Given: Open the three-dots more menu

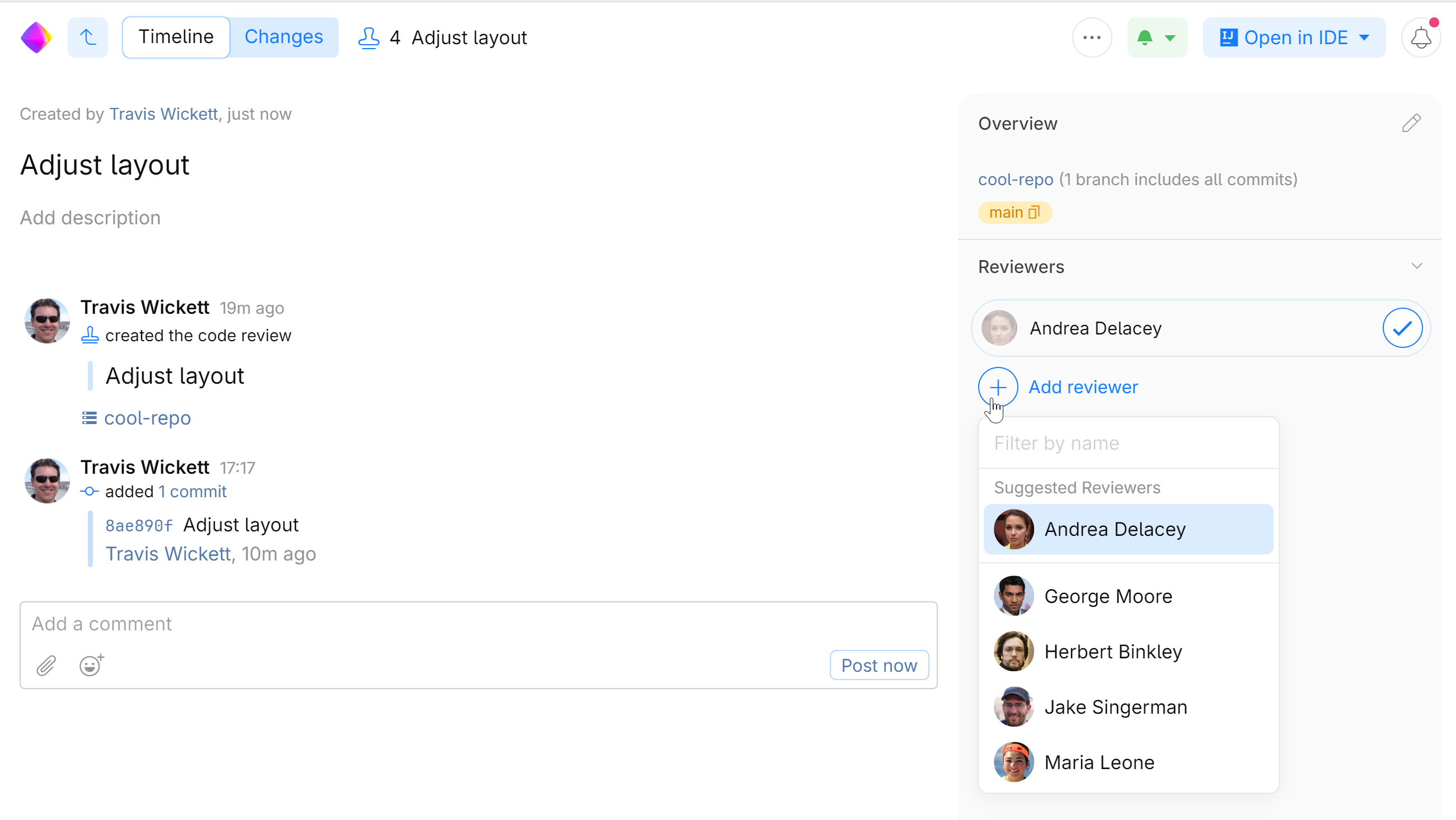Looking at the screenshot, I should point(1091,37).
